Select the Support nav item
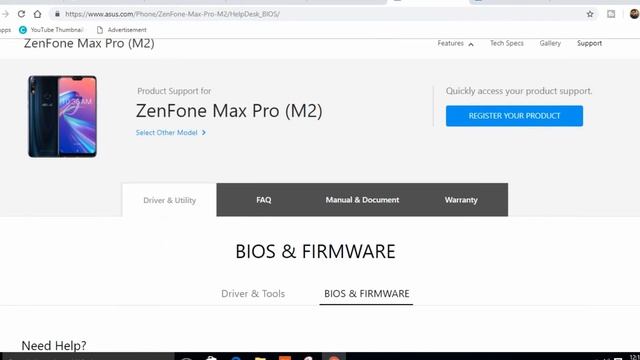The width and height of the screenshot is (640, 360). [x=589, y=43]
